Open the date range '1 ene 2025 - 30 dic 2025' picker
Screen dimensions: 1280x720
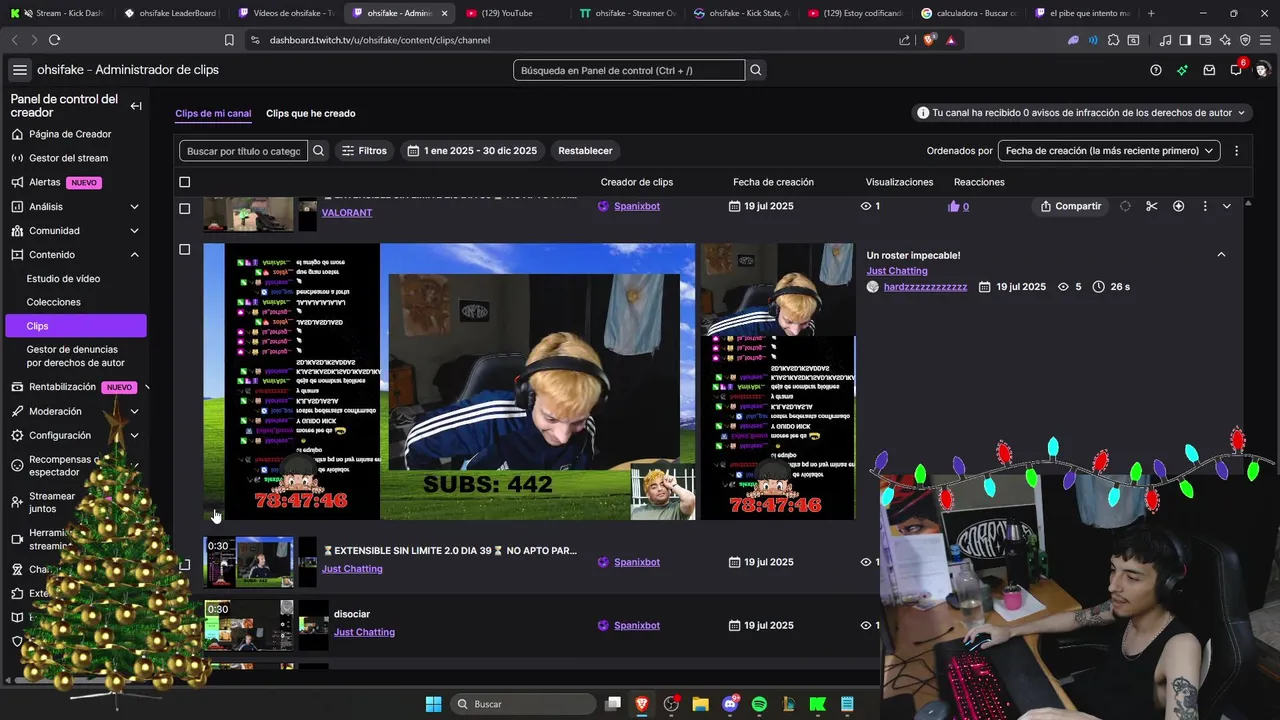[x=474, y=151]
